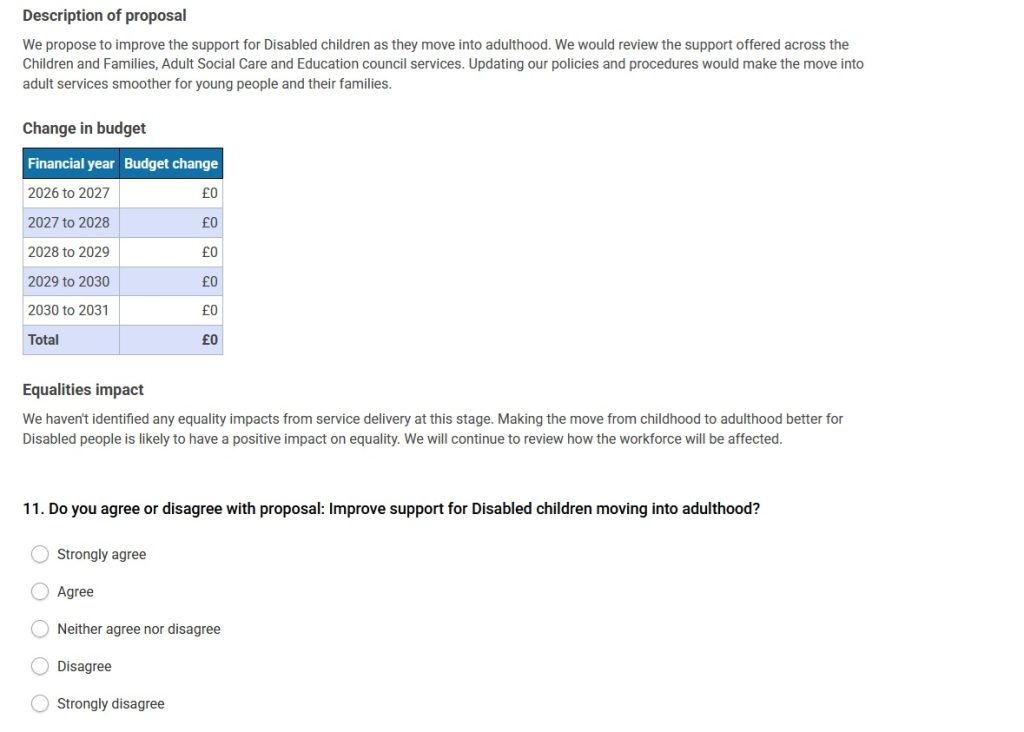Click the "Description of proposal" heading
The image size is (1024, 732).
(x=104, y=16)
